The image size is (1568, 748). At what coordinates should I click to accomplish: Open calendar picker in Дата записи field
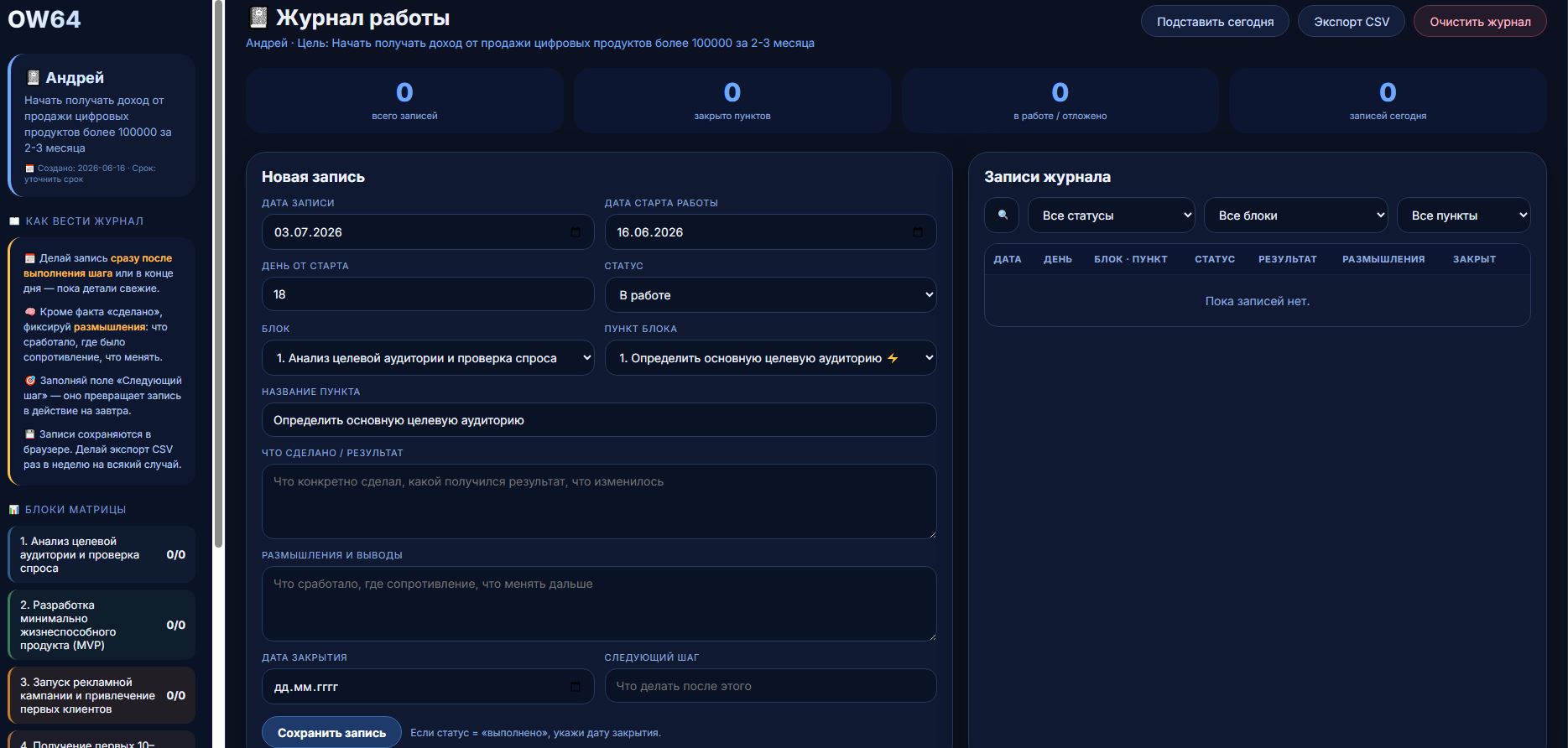point(576,232)
